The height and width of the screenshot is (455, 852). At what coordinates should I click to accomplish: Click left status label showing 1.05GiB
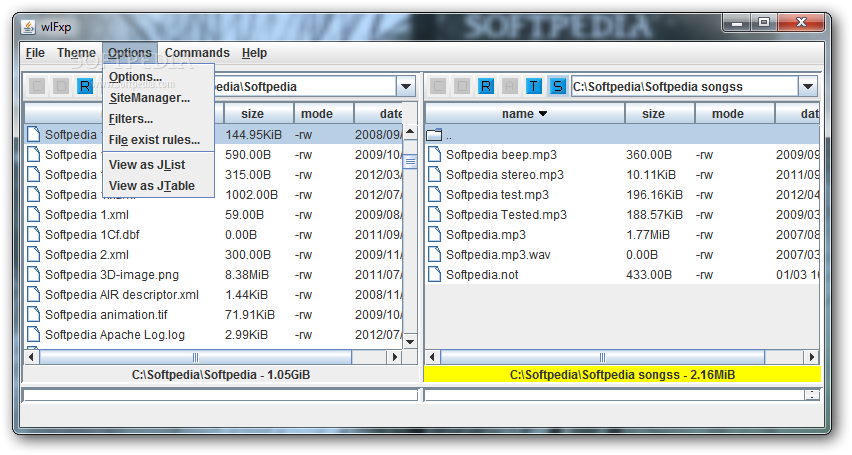(221, 375)
